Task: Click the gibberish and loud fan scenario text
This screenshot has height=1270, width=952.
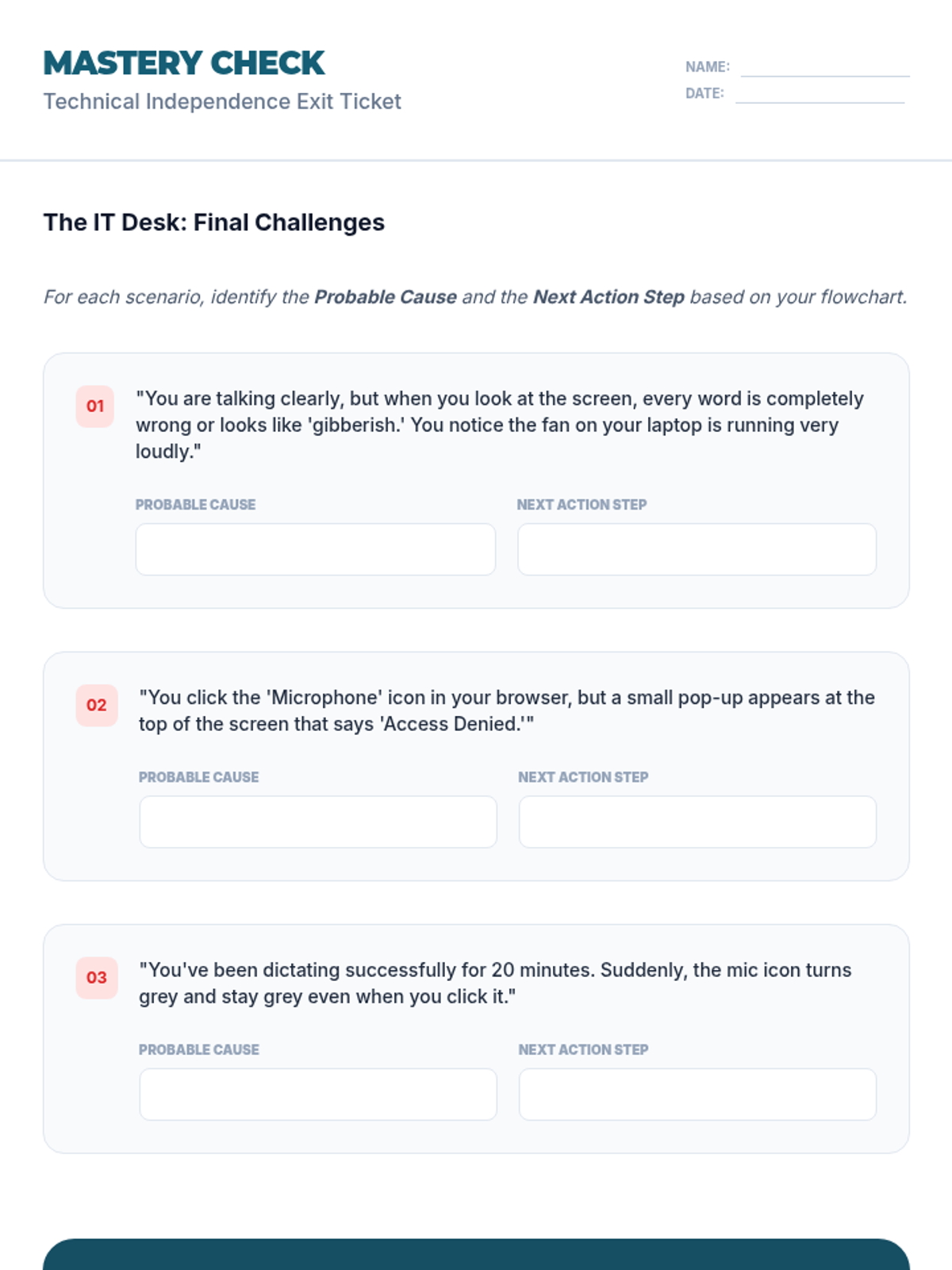Action: [500, 425]
